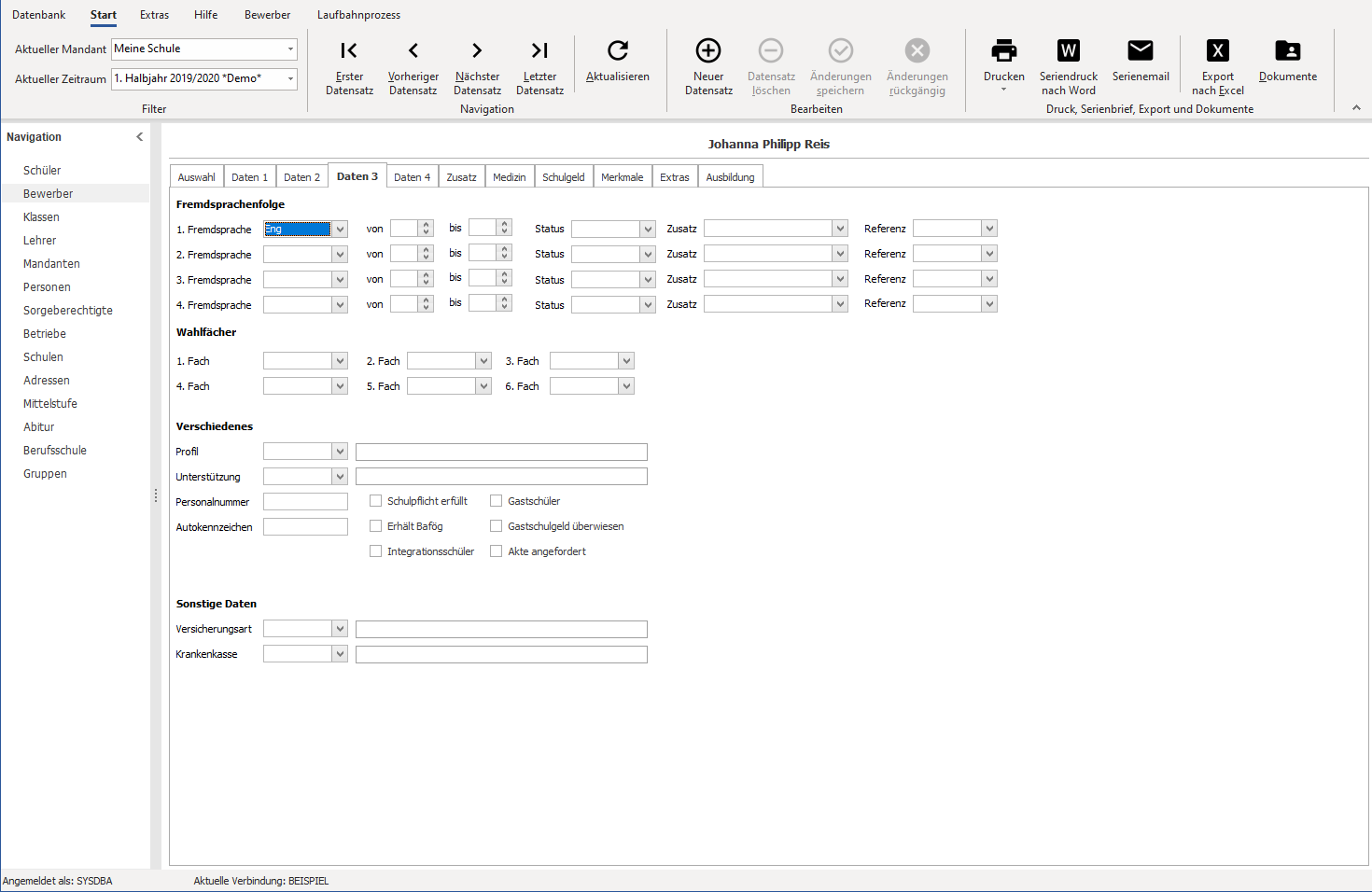The image size is (1372, 892).
Task: Collapse the Navigation panel
Action: (139, 137)
